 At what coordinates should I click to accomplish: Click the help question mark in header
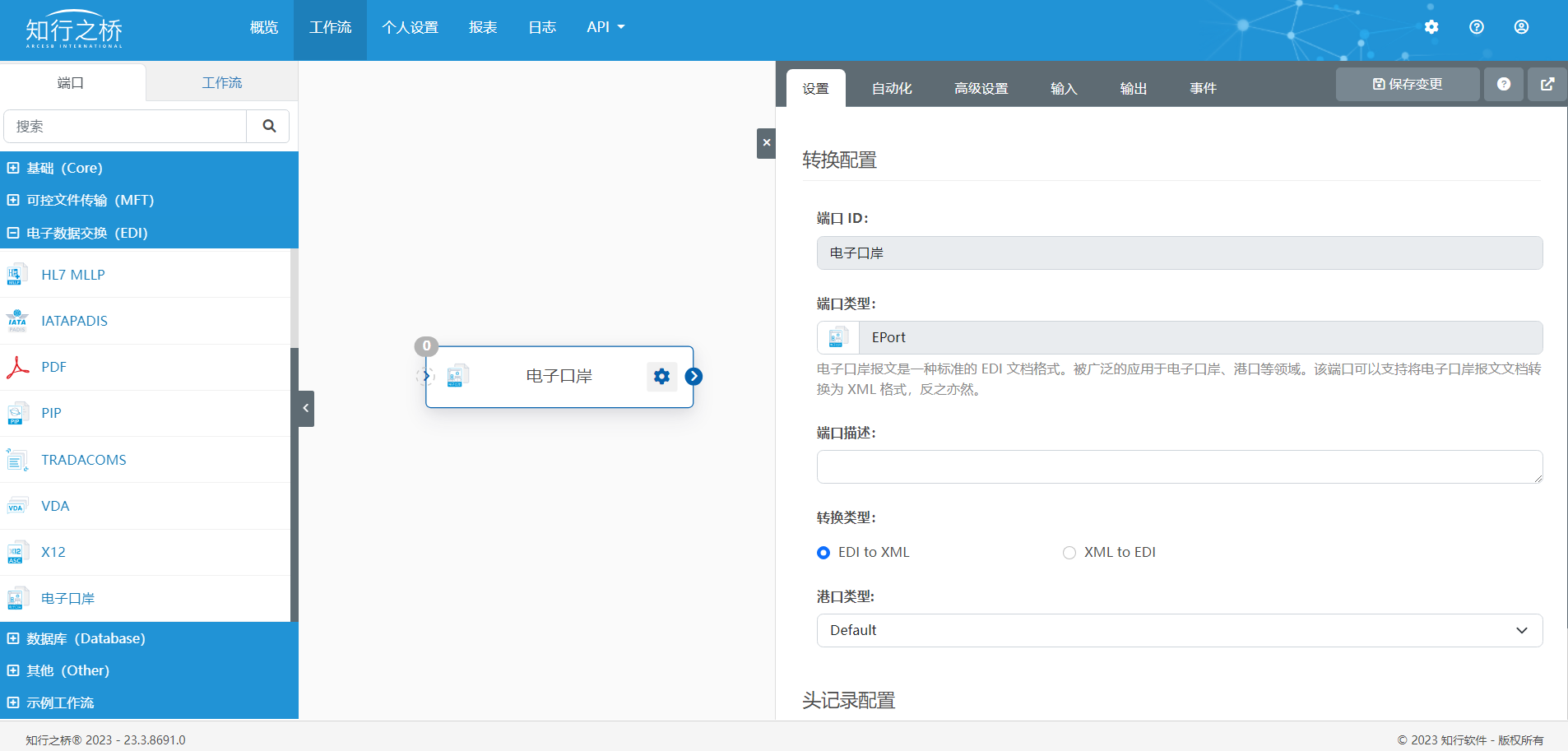[1477, 27]
